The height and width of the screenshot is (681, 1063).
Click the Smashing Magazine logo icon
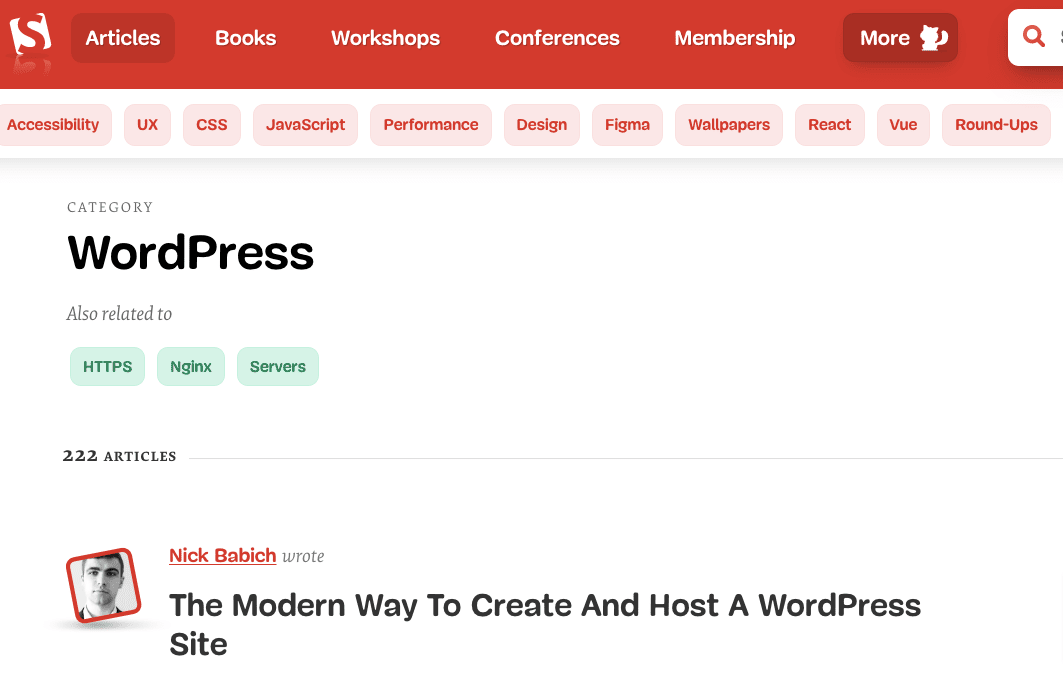30,38
